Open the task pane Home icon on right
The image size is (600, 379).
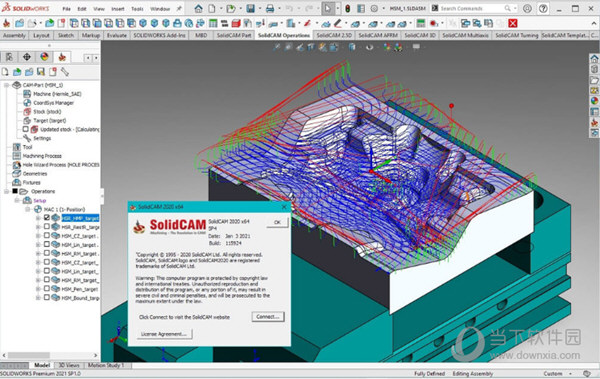(x=594, y=59)
